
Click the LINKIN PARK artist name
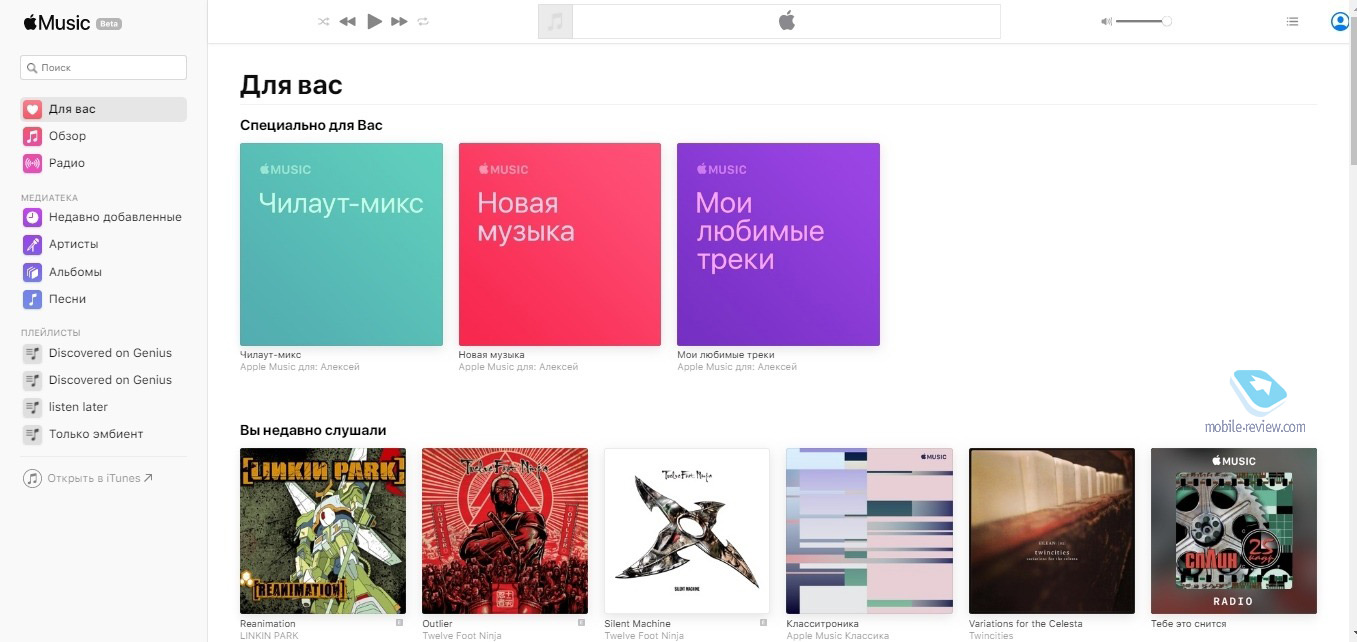[267, 636]
